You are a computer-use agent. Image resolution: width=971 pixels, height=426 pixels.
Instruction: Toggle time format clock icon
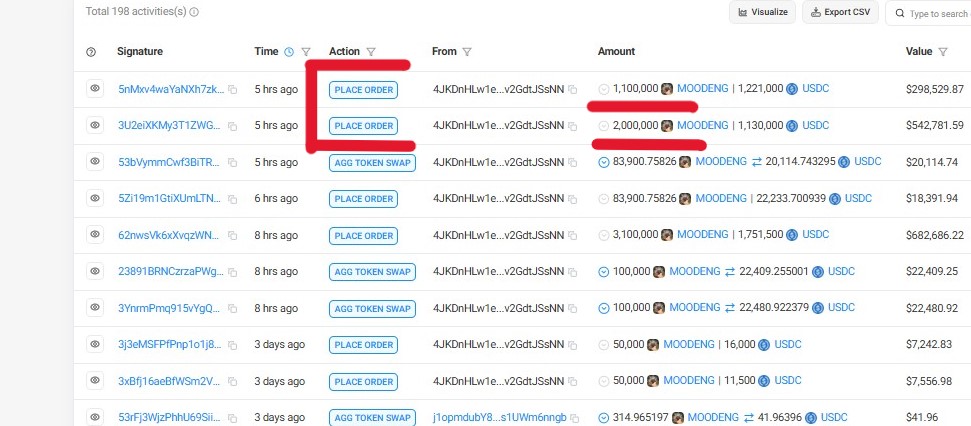[x=289, y=52]
